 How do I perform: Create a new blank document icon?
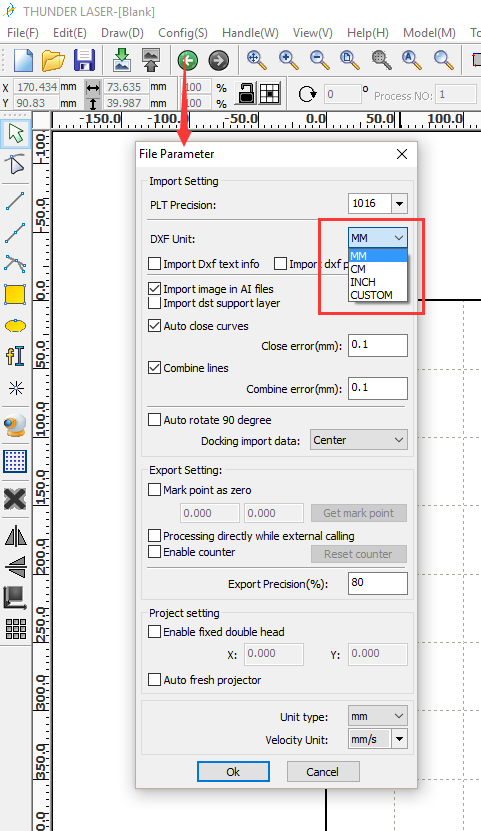point(23,60)
